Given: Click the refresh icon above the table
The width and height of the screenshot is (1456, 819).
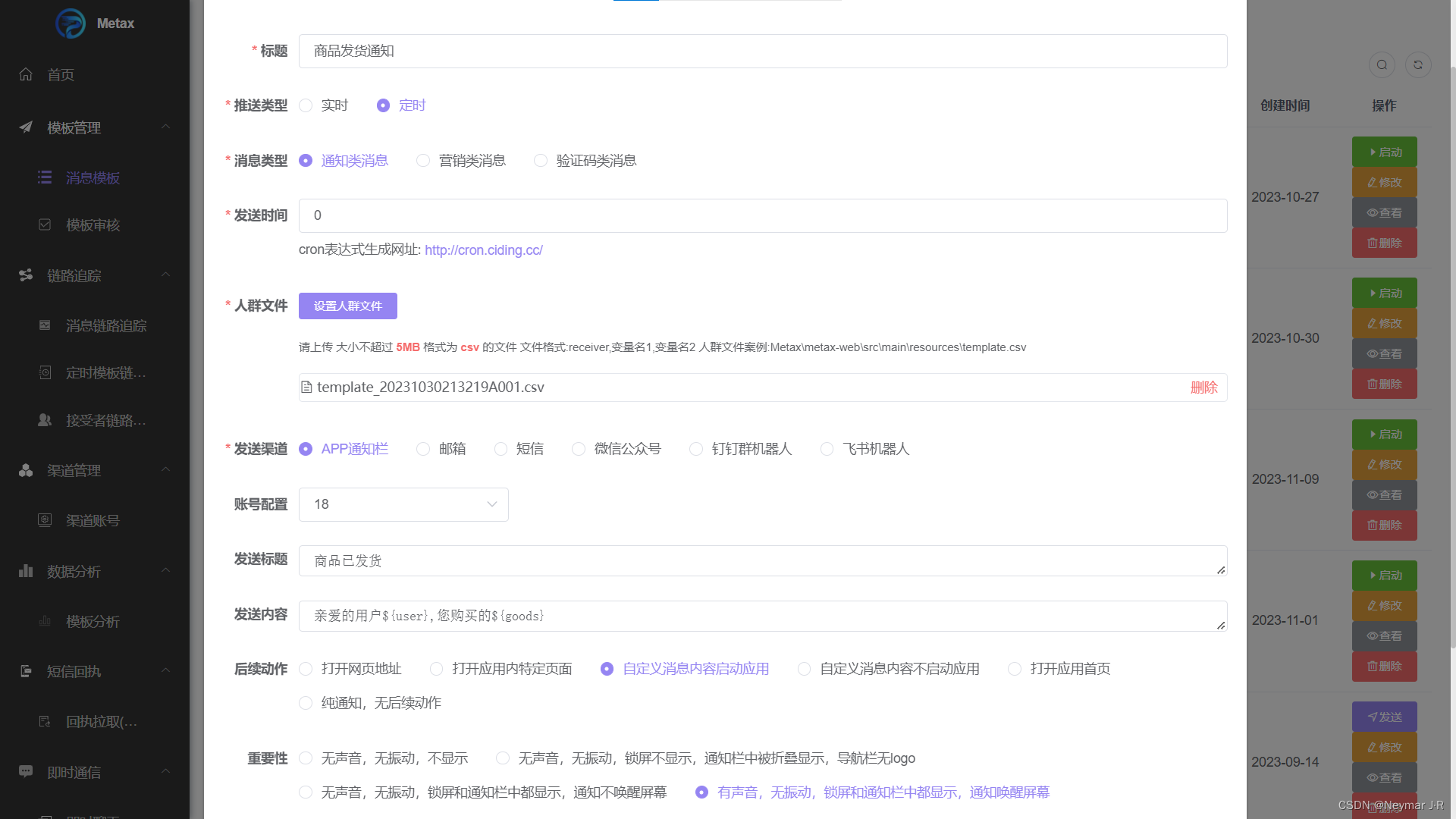Looking at the screenshot, I should pyautogui.click(x=1418, y=65).
